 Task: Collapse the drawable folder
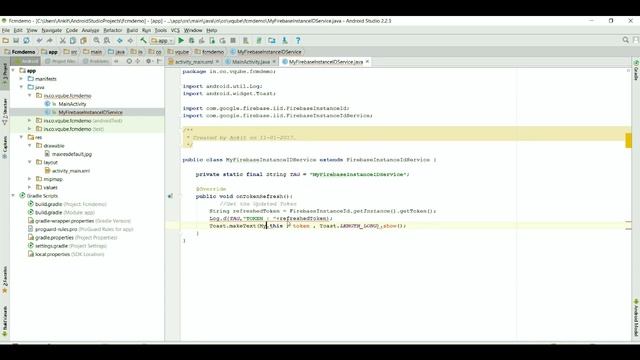pos(30,145)
